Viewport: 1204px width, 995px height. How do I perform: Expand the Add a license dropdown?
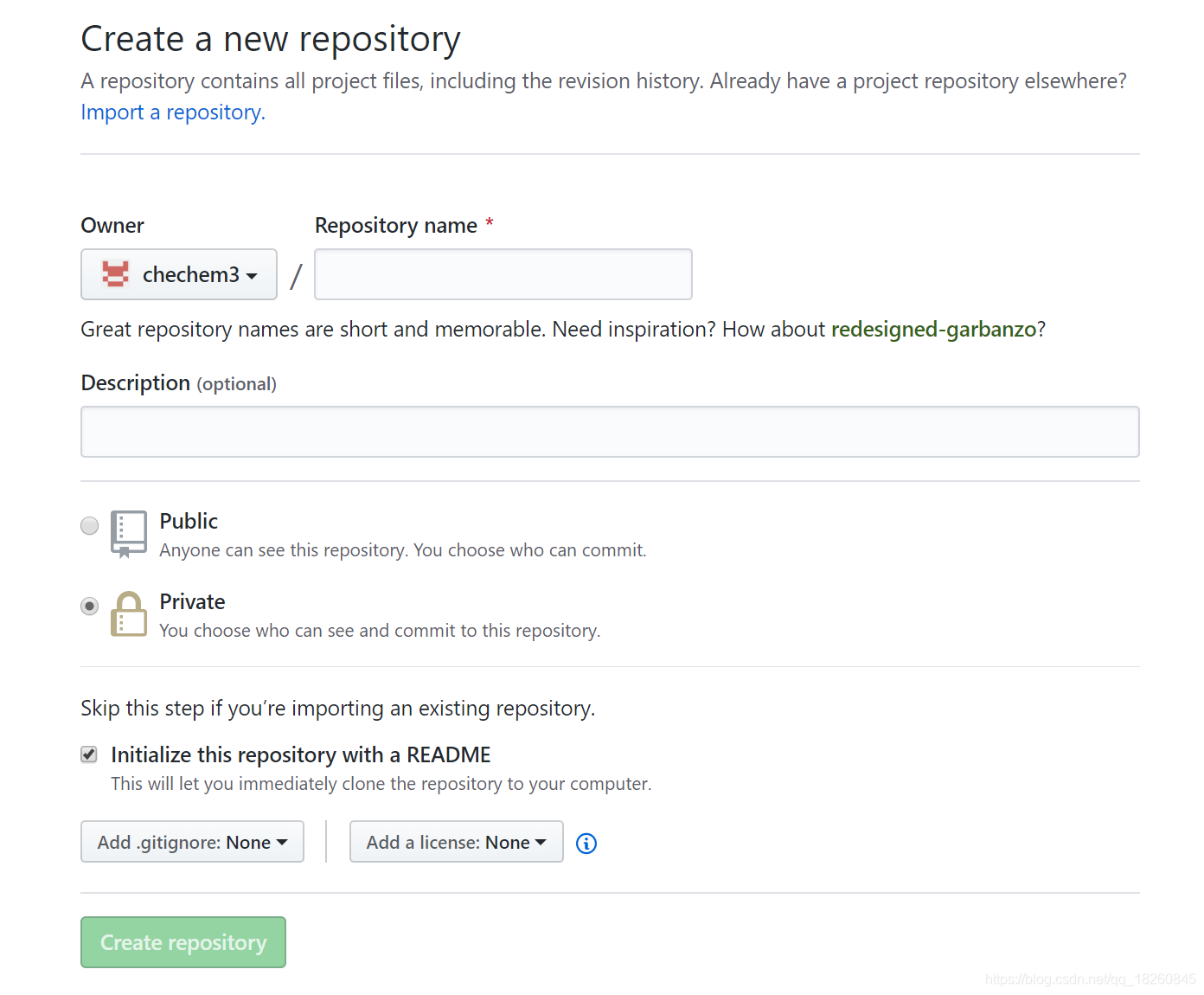point(456,842)
